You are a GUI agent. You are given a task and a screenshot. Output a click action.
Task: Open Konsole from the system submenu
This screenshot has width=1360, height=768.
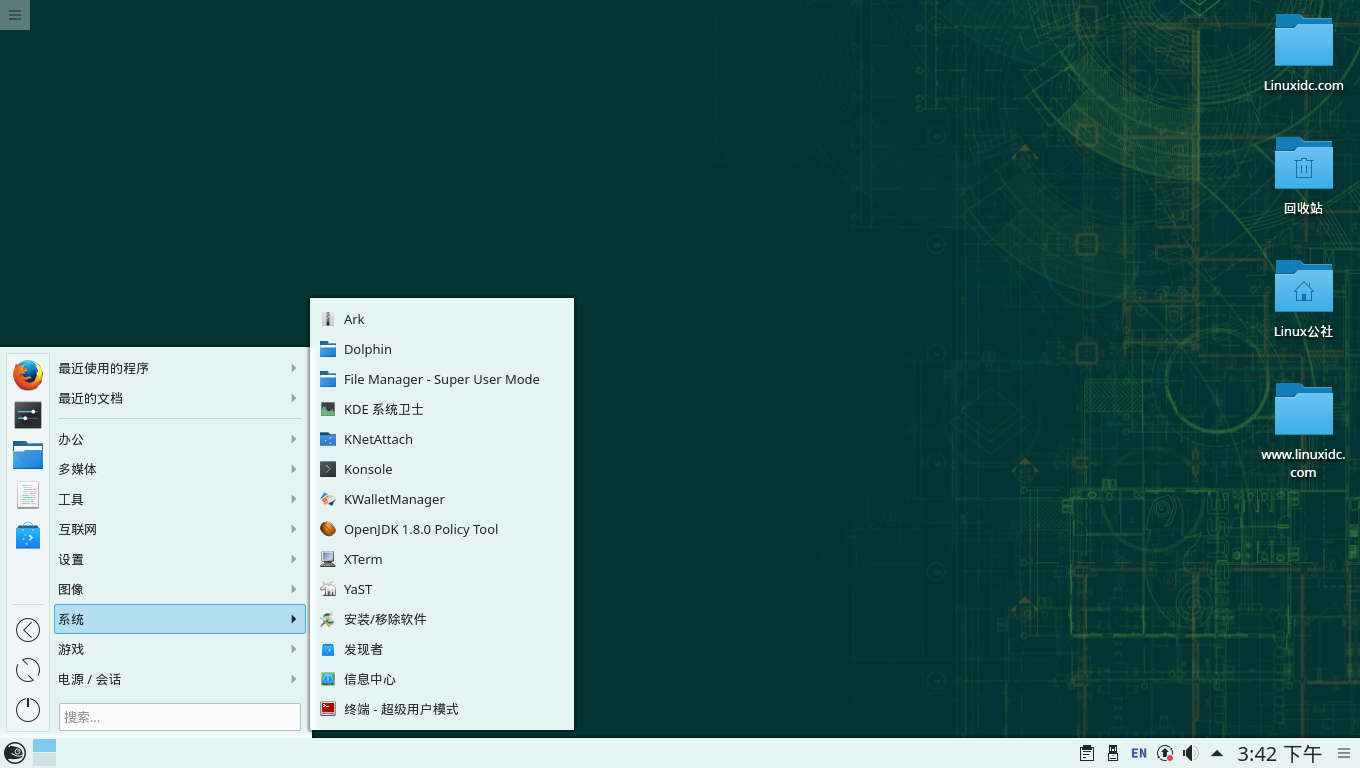click(x=368, y=469)
